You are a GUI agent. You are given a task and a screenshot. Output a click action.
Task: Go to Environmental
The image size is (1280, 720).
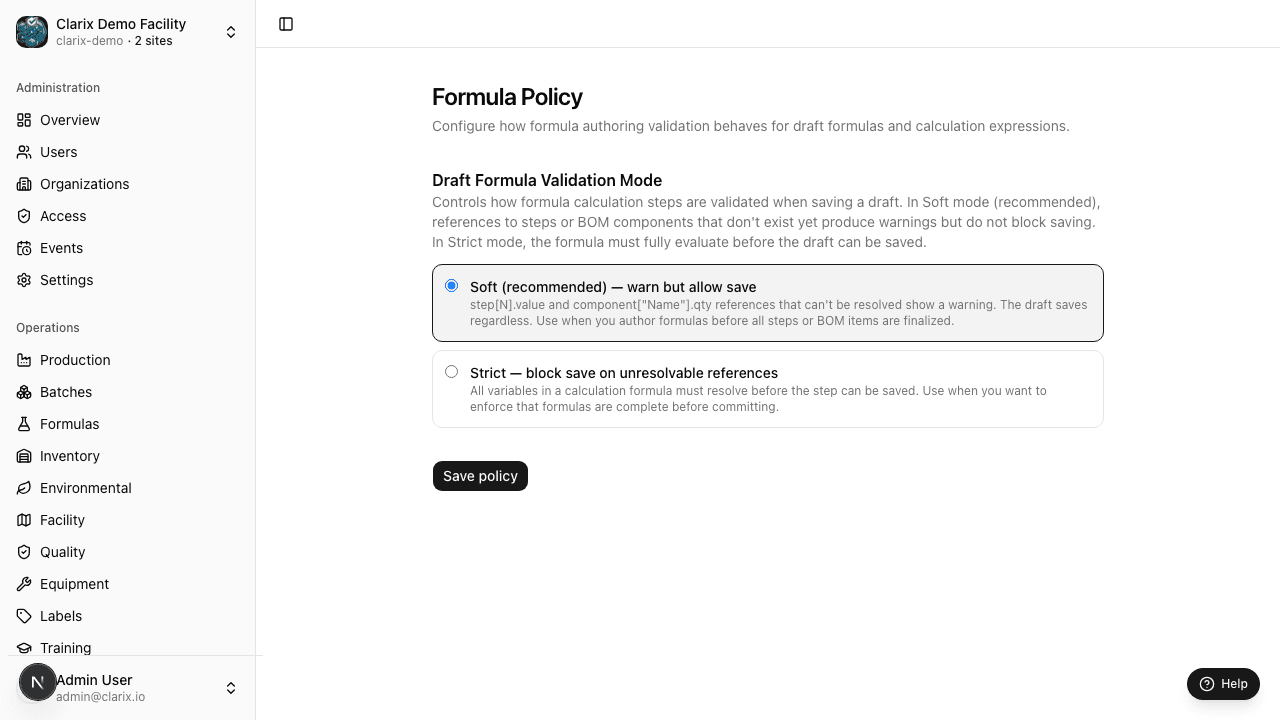click(128, 488)
